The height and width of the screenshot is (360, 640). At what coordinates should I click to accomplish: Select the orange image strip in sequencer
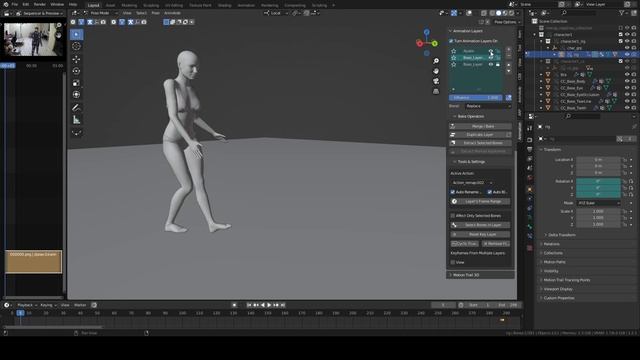pyautogui.click(x=33, y=262)
